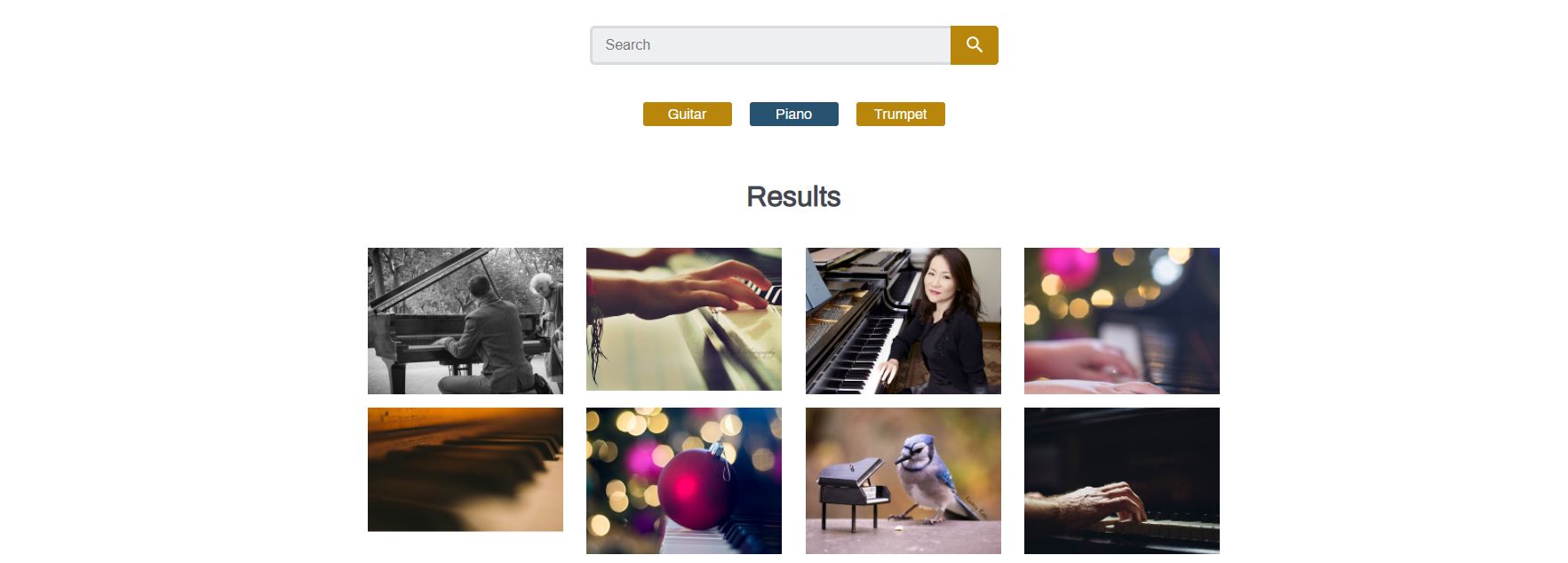
Task: Open the blurred hands with bokeh lights photo
Action: 1122,321
